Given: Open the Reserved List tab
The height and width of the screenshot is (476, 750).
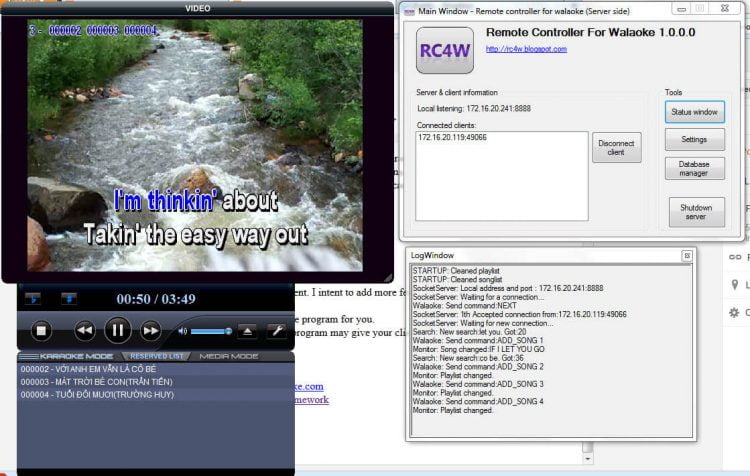Looking at the screenshot, I should click(156, 356).
